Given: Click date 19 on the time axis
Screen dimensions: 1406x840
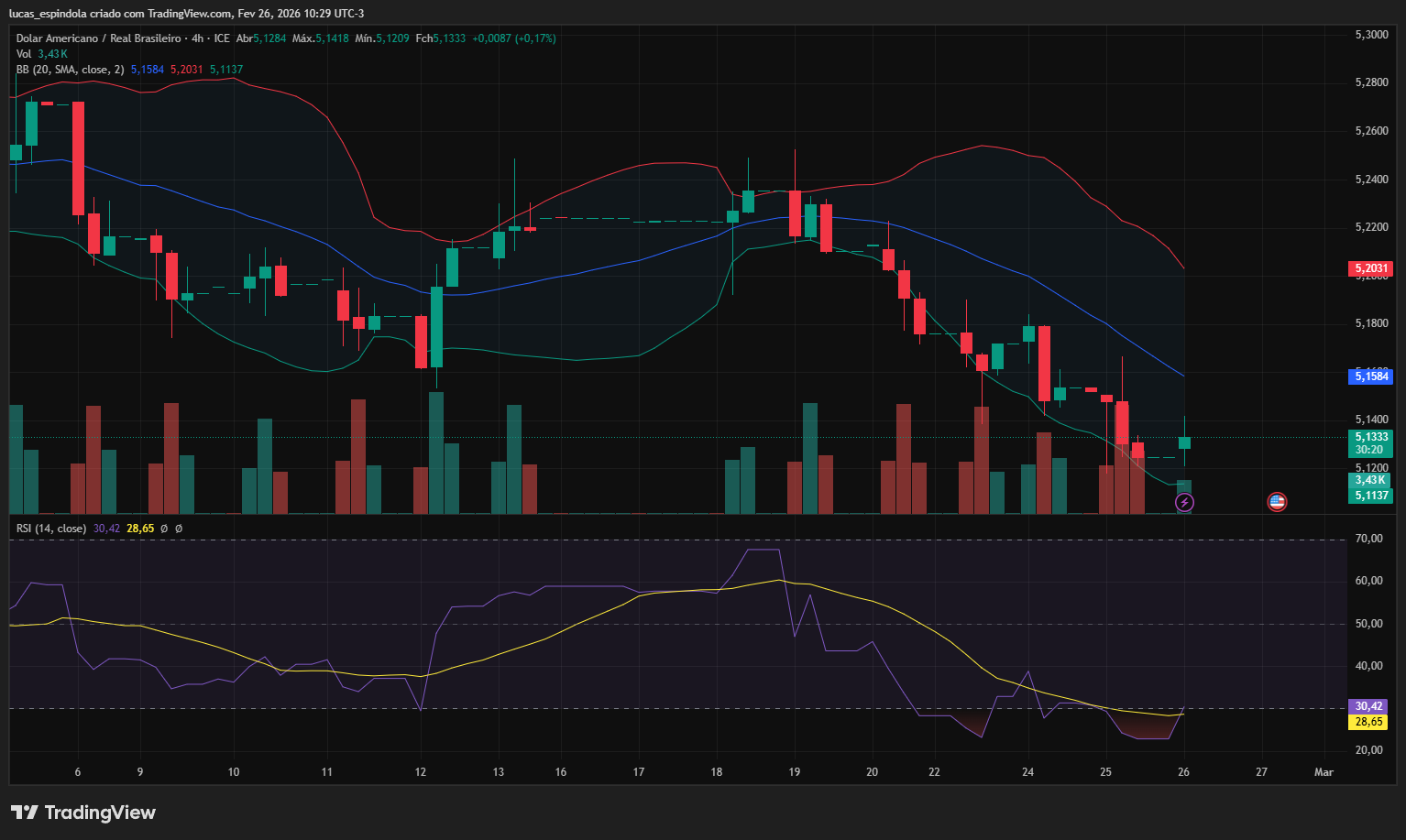Looking at the screenshot, I should click(794, 772).
